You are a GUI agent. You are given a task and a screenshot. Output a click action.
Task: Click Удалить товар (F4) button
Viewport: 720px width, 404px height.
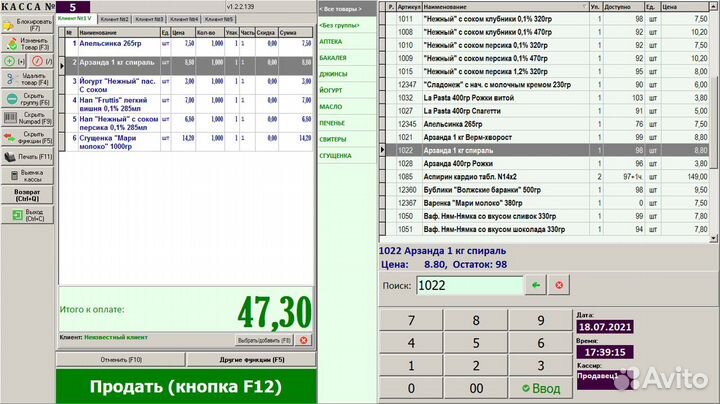coord(27,78)
